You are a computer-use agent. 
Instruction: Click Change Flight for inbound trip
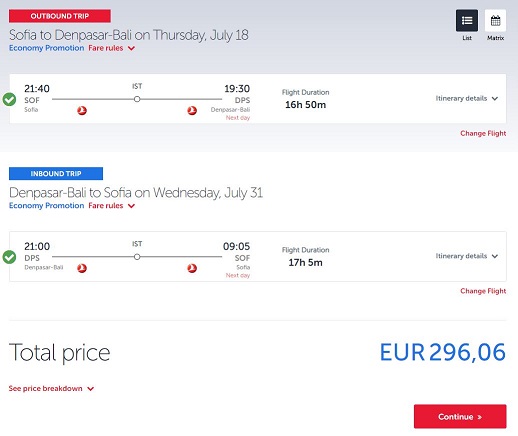point(483,291)
